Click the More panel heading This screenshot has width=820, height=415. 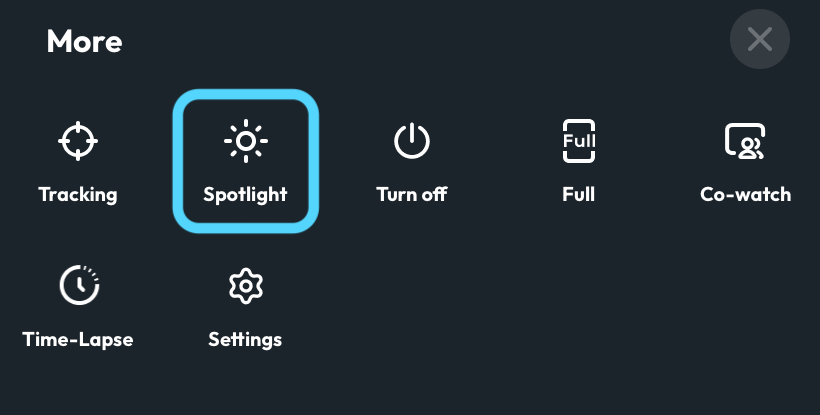84,41
